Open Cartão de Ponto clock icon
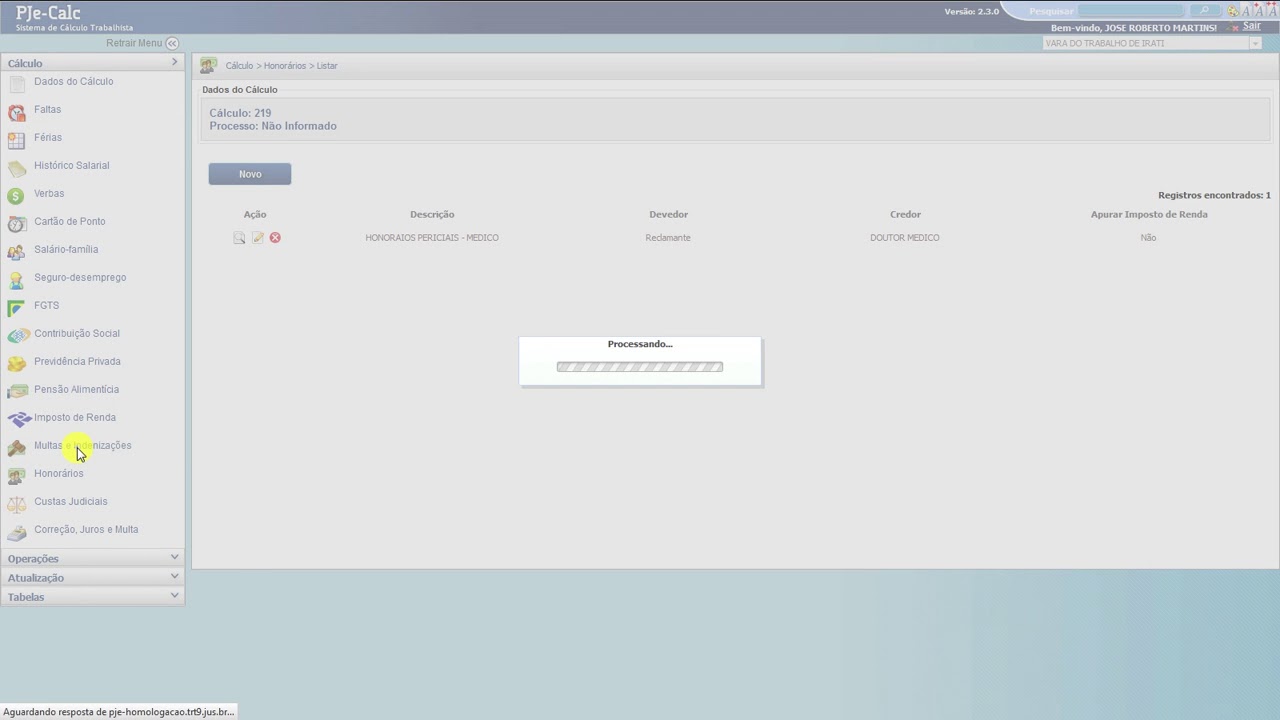Image resolution: width=1280 pixels, height=720 pixels. pyautogui.click(x=16, y=225)
